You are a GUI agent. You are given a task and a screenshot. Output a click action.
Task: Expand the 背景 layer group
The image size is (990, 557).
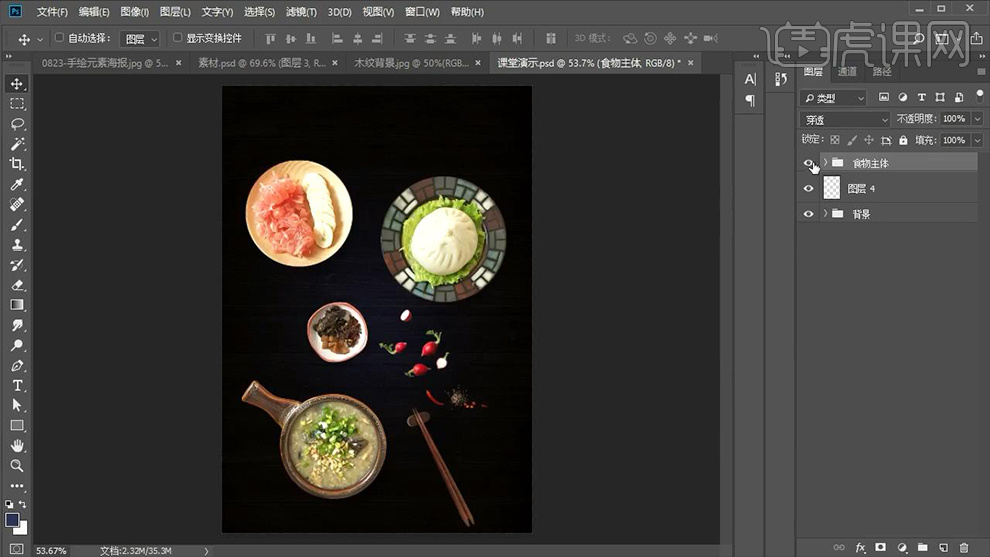click(x=825, y=214)
